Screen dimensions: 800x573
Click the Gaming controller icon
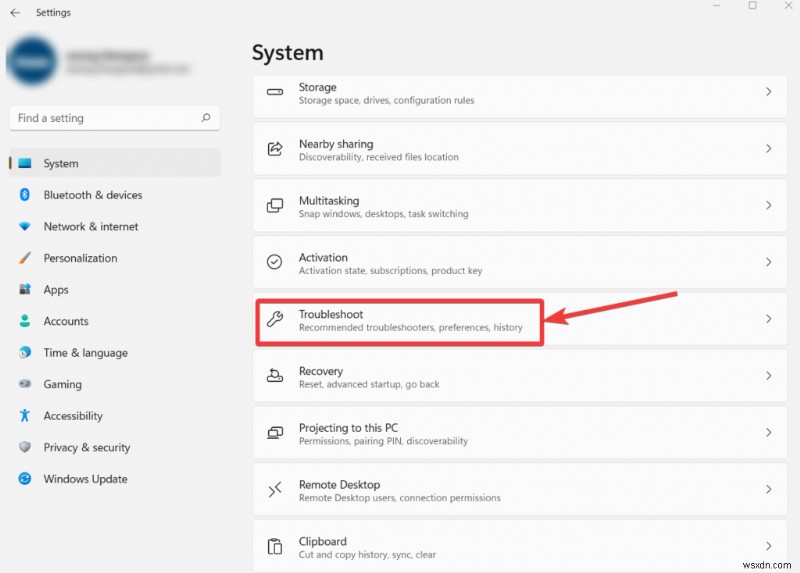pyautogui.click(x=24, y=384)
